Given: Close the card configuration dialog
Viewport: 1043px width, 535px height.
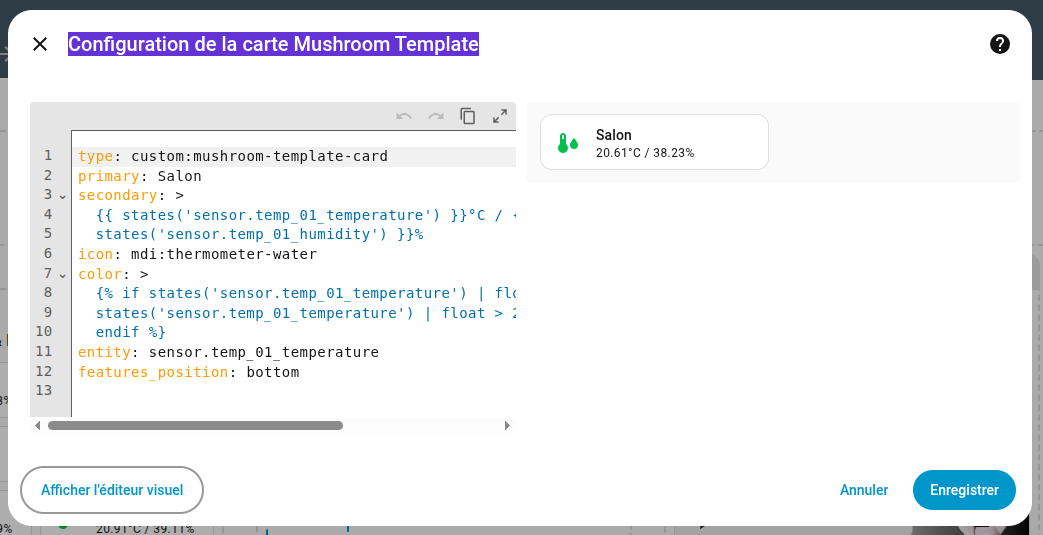Looking at the screenshot, I should coord(40,44).
